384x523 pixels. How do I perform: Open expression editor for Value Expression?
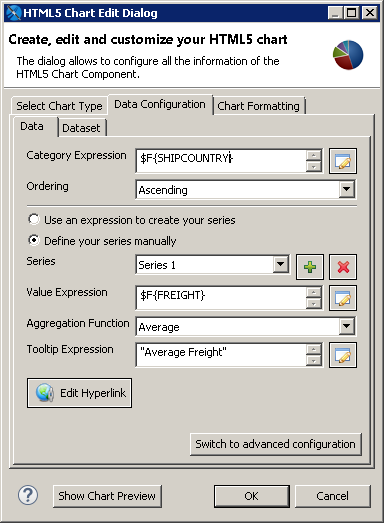(x=343, y=298)
